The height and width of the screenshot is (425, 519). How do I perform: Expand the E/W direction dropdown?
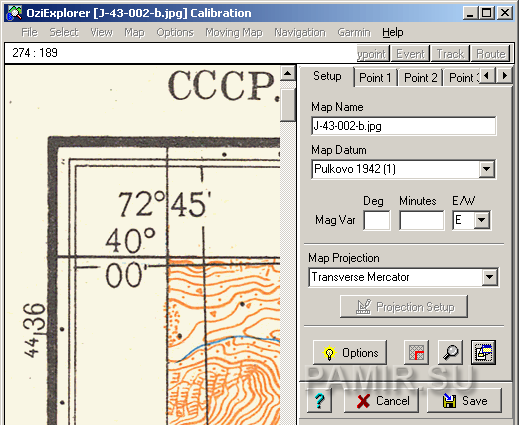point(481,220)
